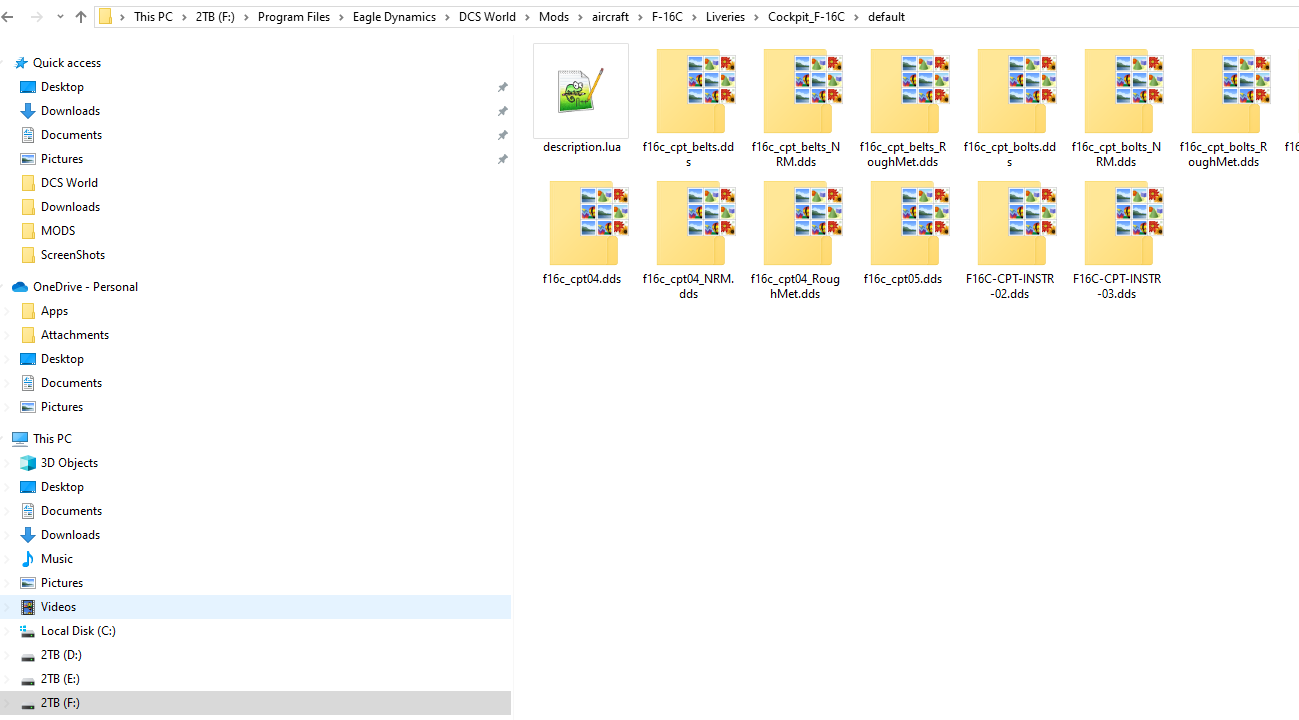Screen dimensions: 1299x720
Task: Go up one folder level
Action: point(81,17)
